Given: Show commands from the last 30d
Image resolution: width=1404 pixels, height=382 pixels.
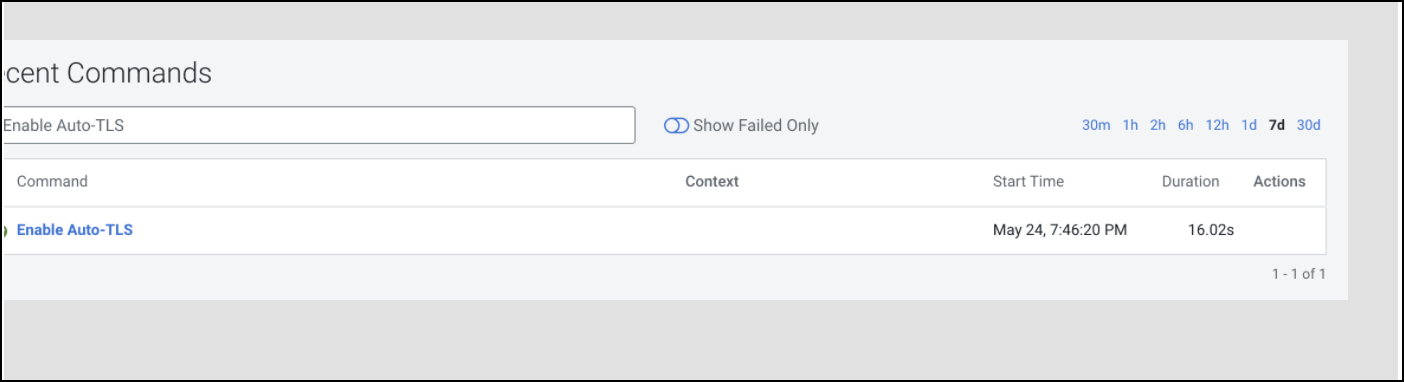Looking at the screenshot, I should tap(1309, 125).
